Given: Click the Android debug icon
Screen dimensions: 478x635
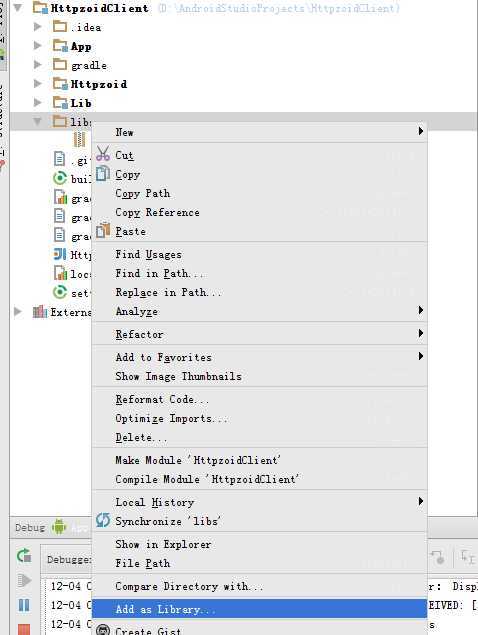Looking at the screenshot, I should coord(59,526).
